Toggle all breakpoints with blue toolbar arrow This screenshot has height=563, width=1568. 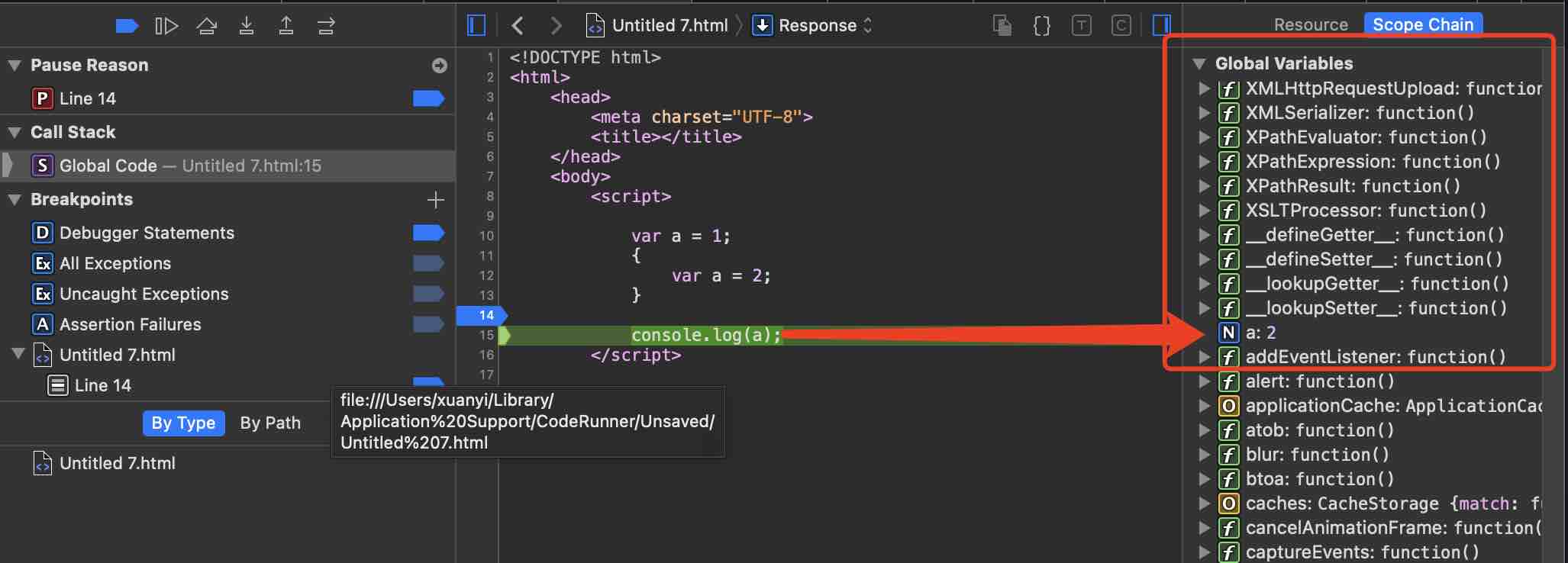127,26
